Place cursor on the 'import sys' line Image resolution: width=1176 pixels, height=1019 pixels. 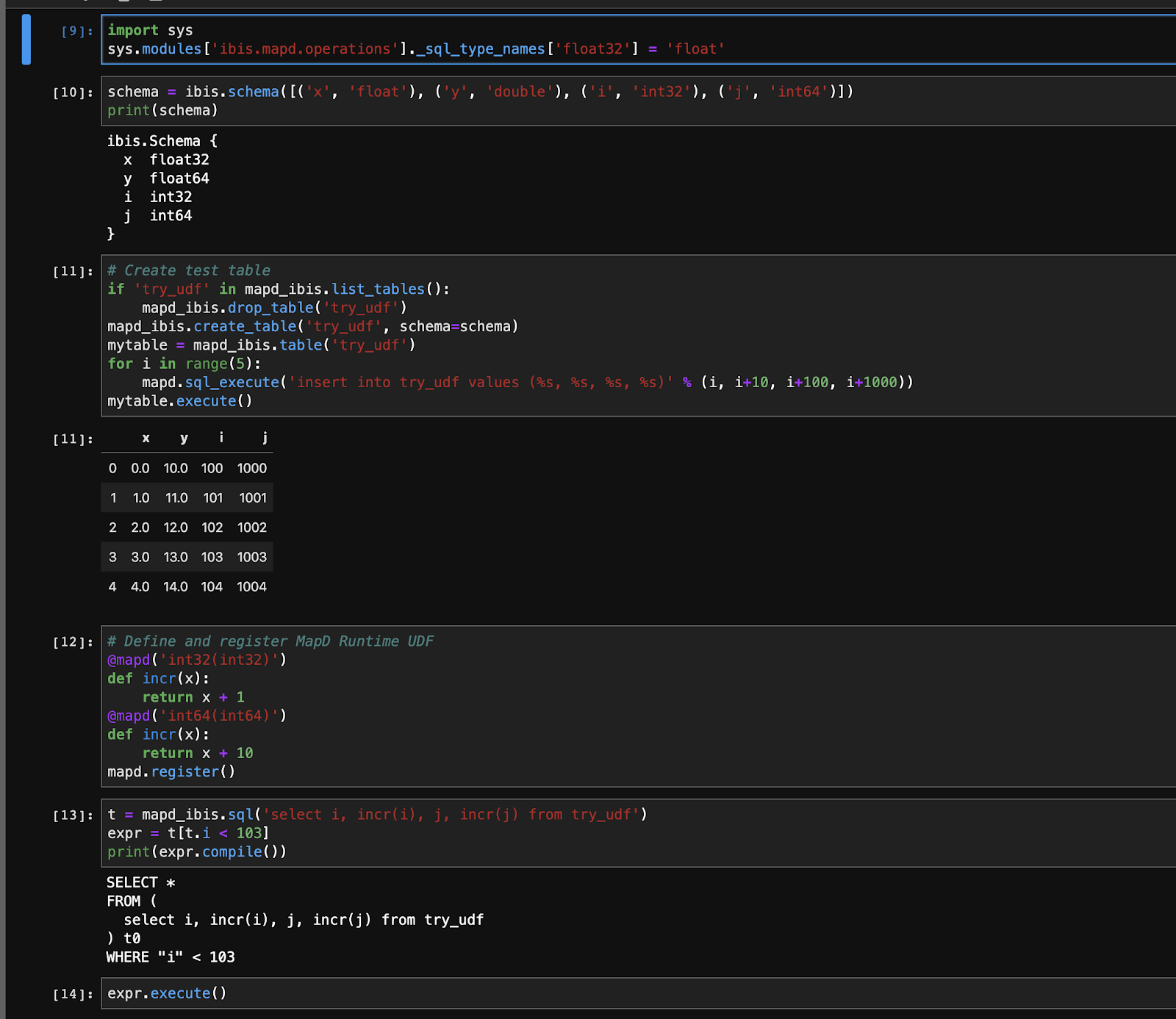[150, 30]
